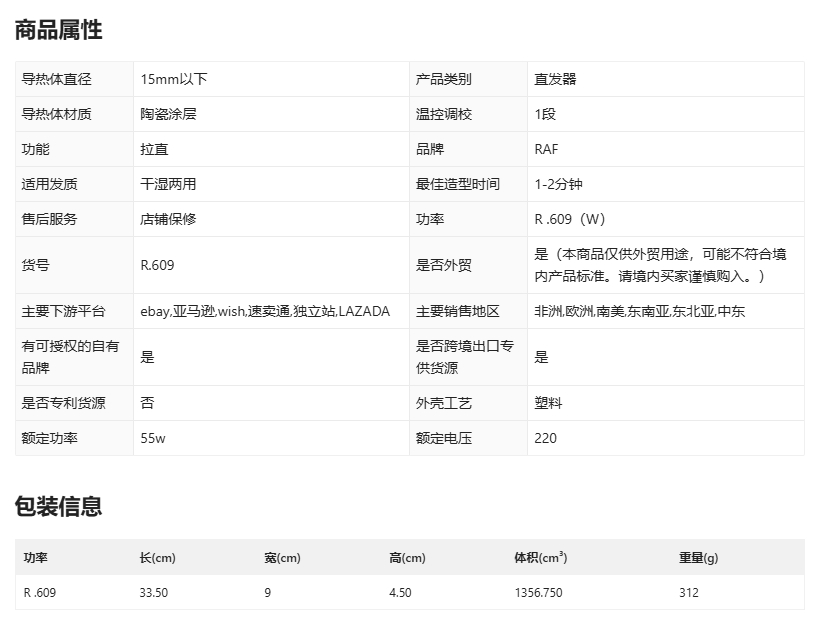
Task: Click the 包装信息 section heading
Action: point(58,506)
